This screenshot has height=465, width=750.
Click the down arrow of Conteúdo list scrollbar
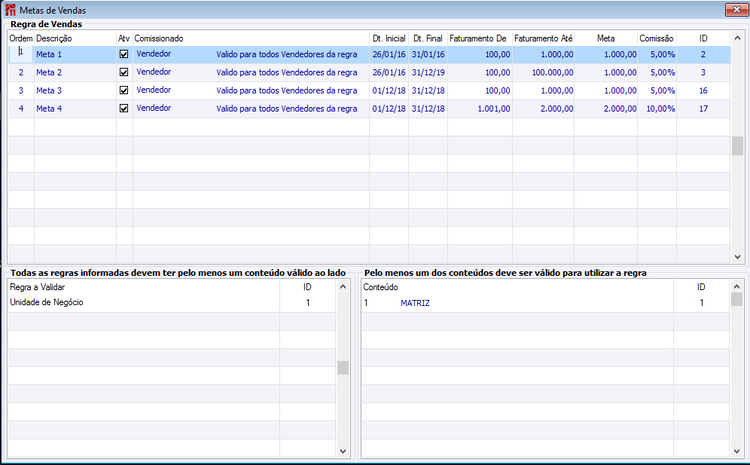point(737,451)
